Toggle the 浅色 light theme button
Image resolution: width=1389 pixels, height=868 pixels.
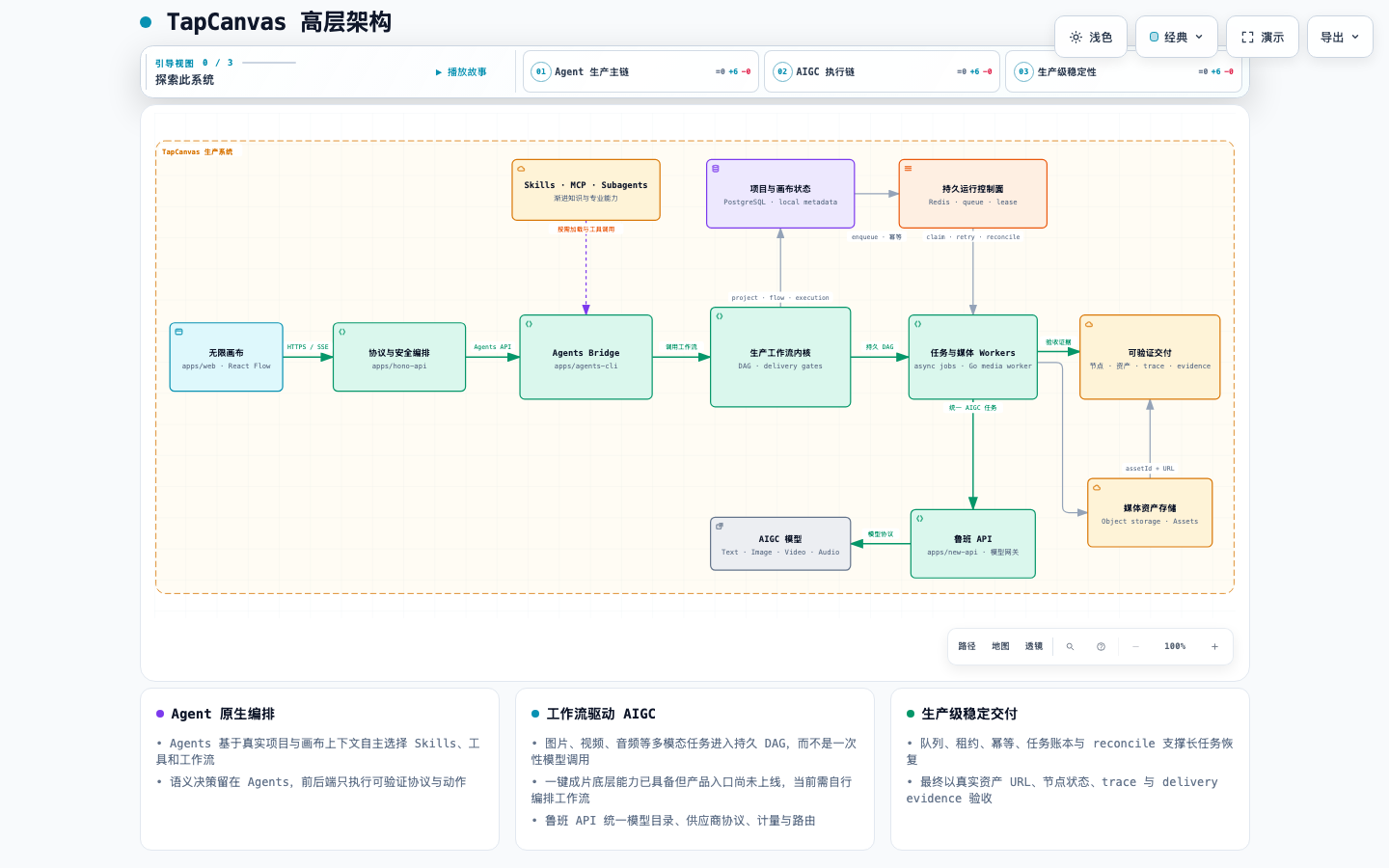coord(1091,37)
